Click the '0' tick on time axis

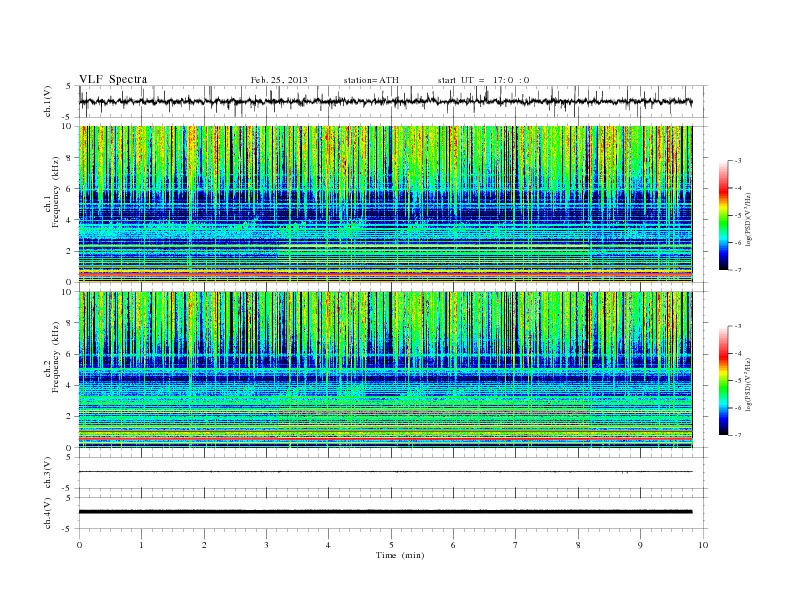click(x=79, y=545)
